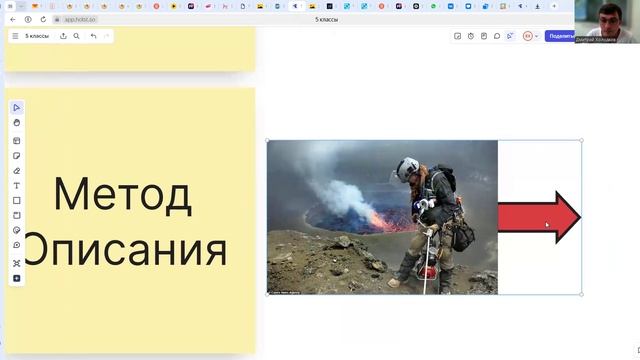Screen dimensions: 640x360
Task: Select the Hand pan tool
Action: (16, 122)
